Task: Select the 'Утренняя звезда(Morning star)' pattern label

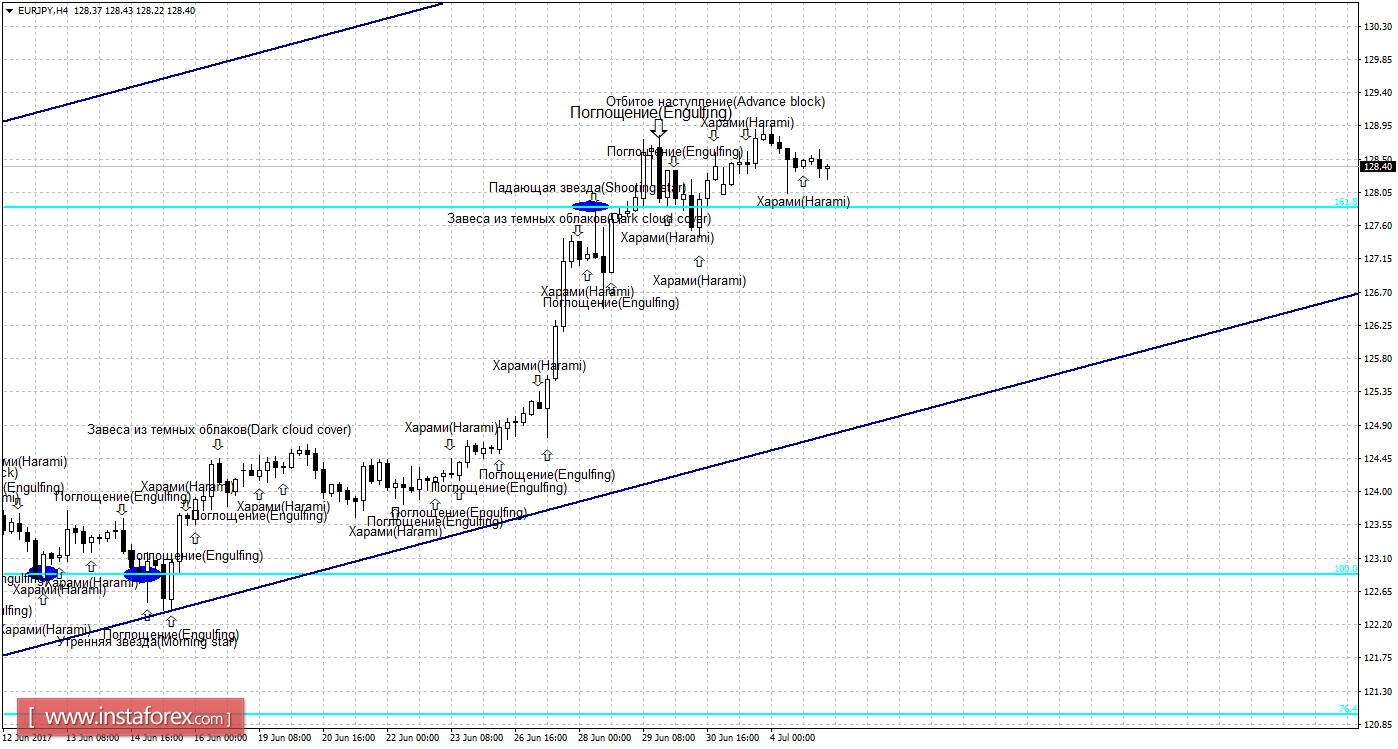Action: tap(147, 642)
